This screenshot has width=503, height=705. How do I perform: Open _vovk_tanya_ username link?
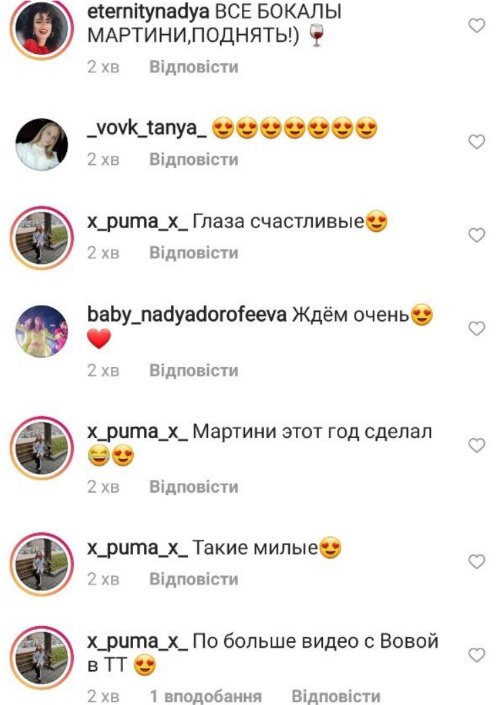147,129
